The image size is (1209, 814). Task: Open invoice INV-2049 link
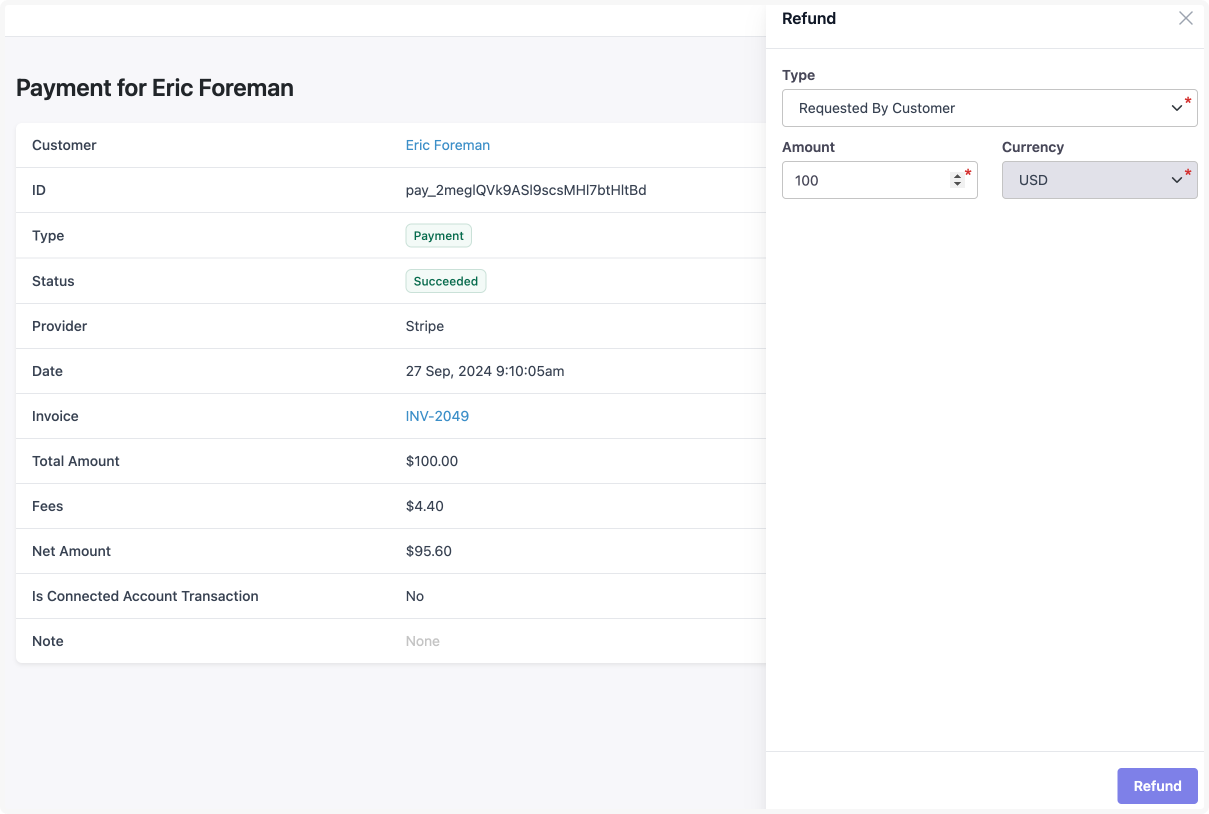pos(437,416)
